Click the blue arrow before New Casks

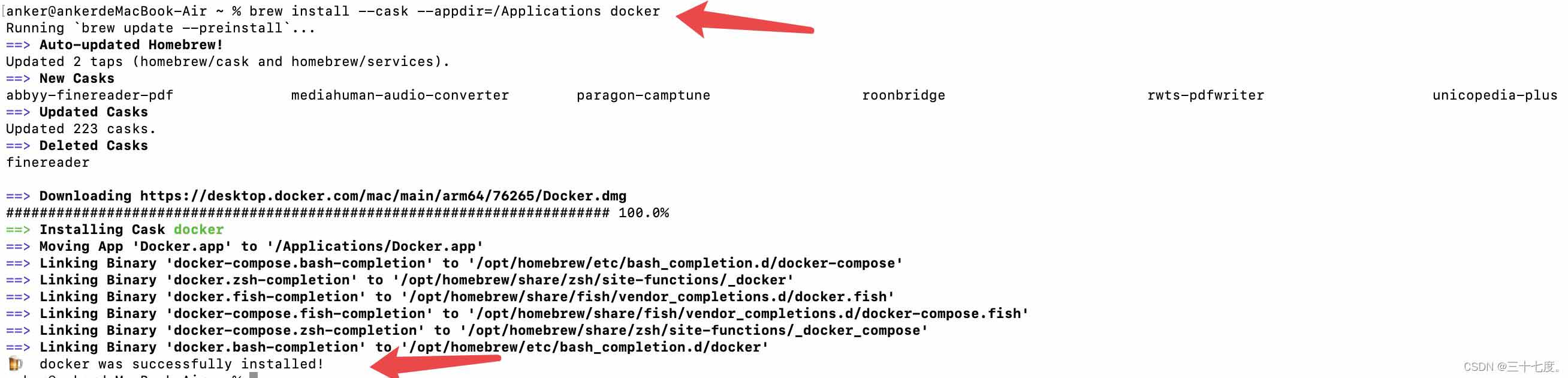coord(17,79)
